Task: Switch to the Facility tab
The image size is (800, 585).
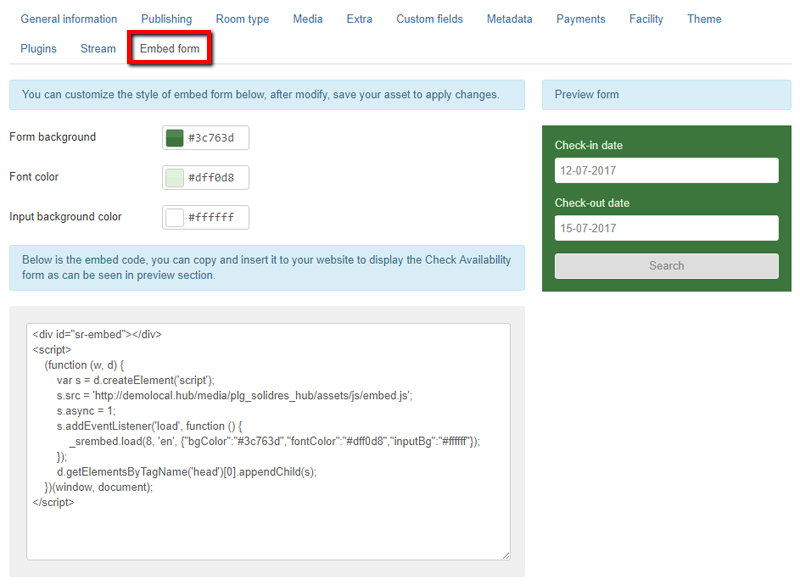Action: tap(646, 18)
